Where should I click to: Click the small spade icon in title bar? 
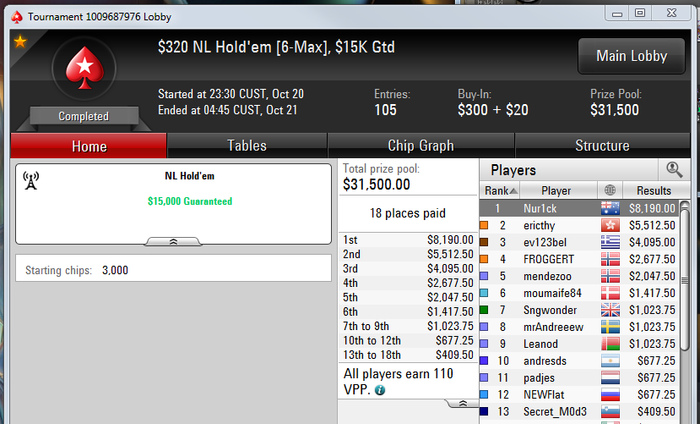pos(17,17)
